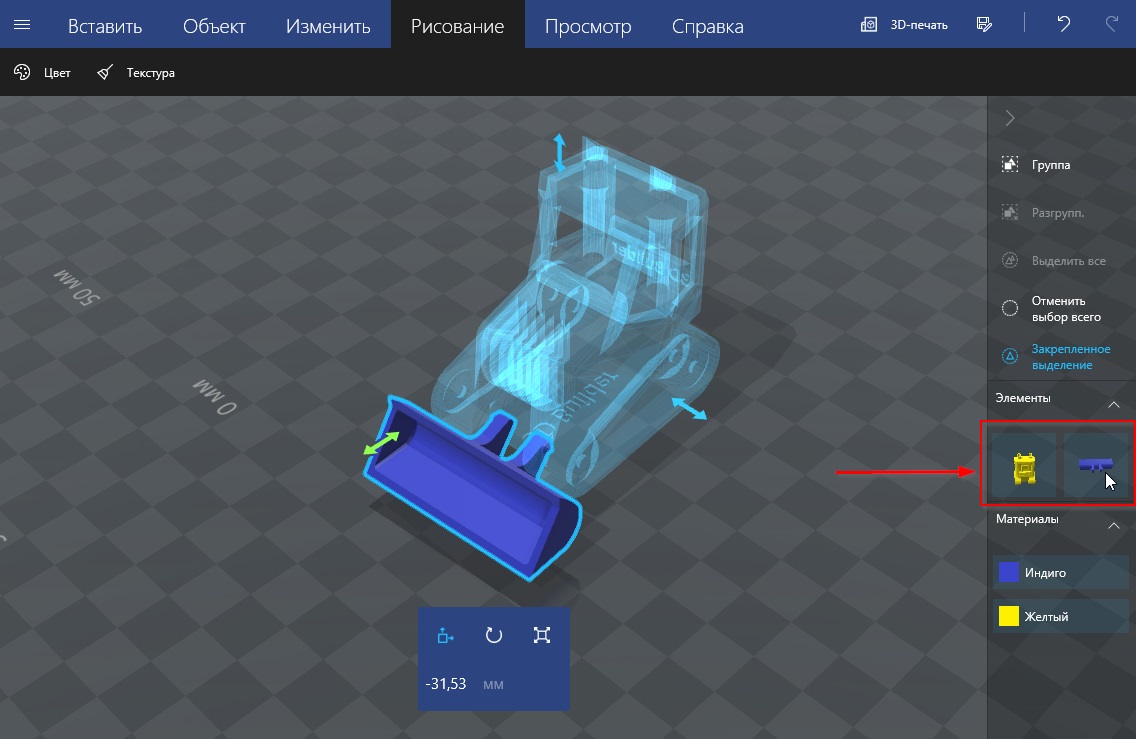Open the Вставить tab
Image resolution: width=1136 pixels, height=739 pixels.
(x=105, y=26)
